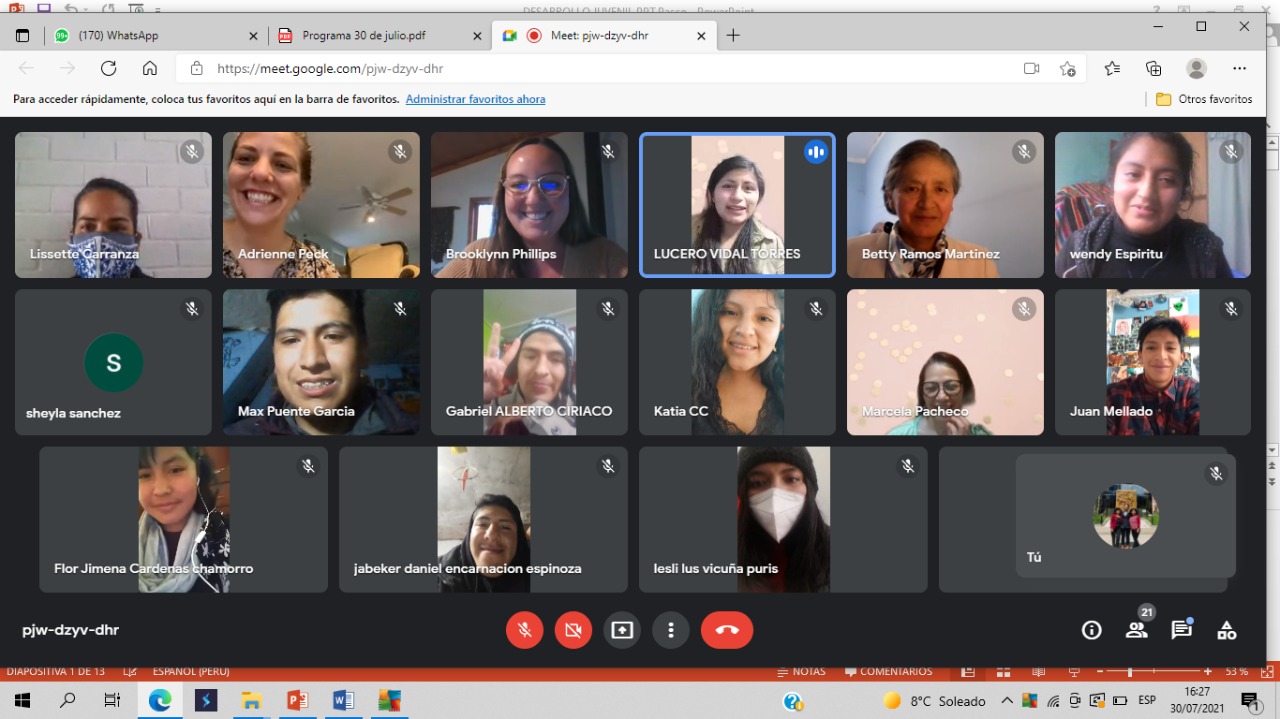Click COMENTARIOS in PowerPoint status bar
This screenshot has width=1280, height=719.
(888, 672)
